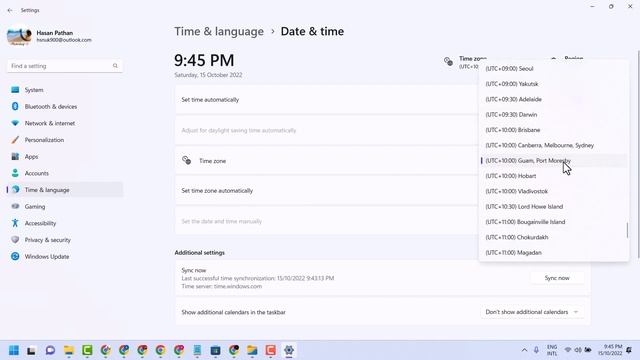
Task: Select (UTC+09:30) Adelaide time zone
Action: [553, 99]
